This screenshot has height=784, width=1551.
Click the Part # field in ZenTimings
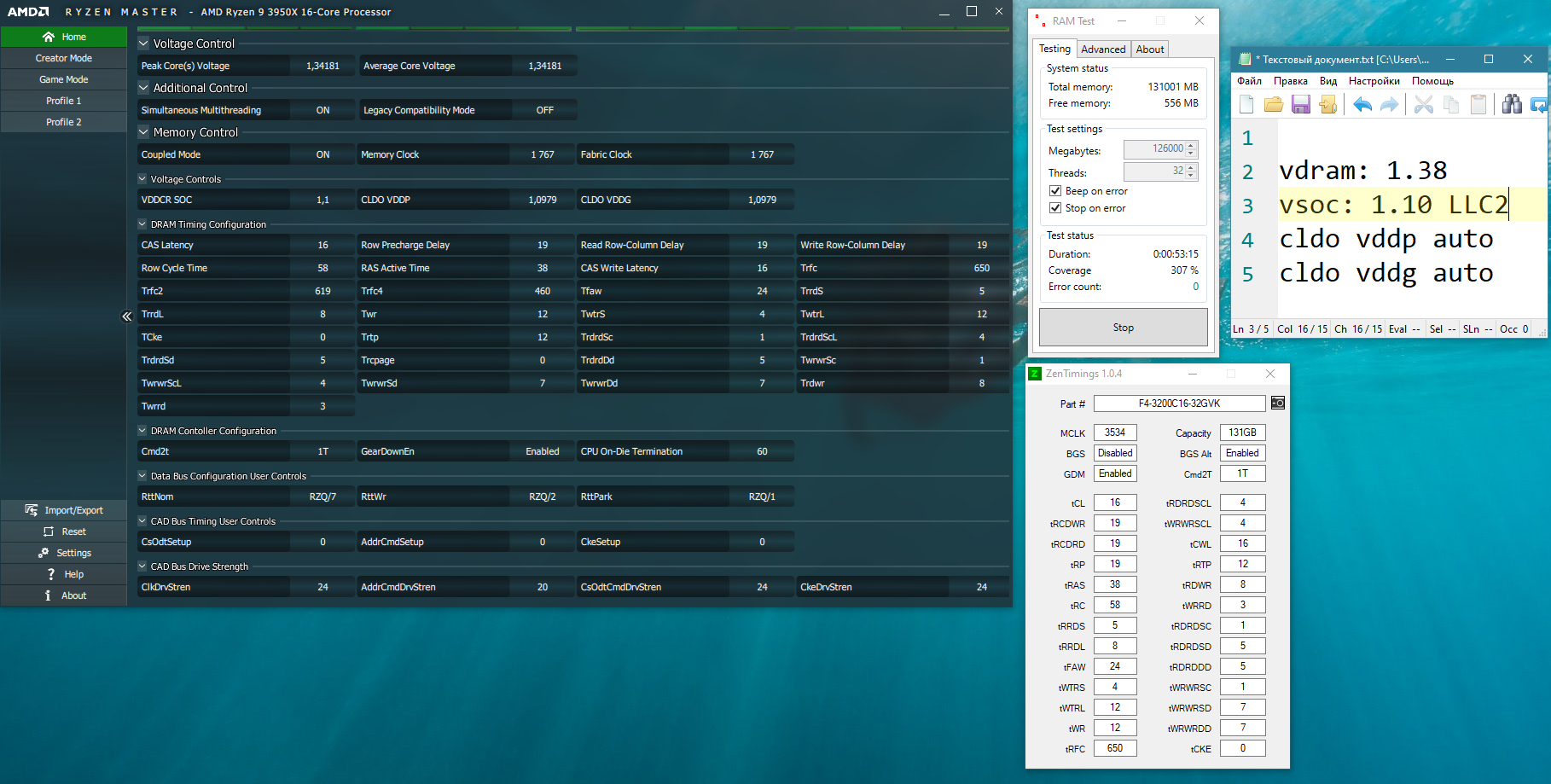(1179, 404)
